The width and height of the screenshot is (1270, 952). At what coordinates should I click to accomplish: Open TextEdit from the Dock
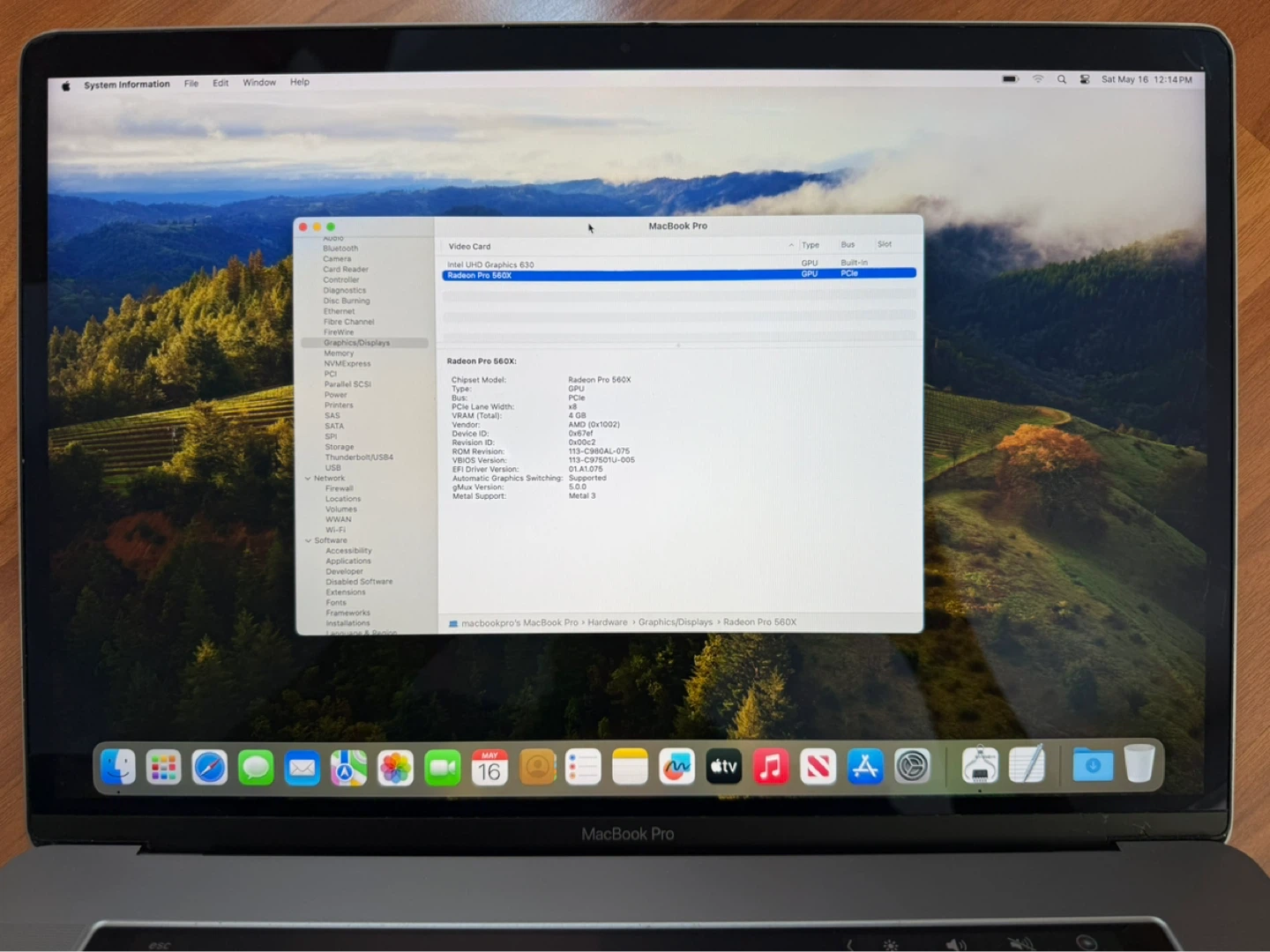click(x=1027, y=765)
